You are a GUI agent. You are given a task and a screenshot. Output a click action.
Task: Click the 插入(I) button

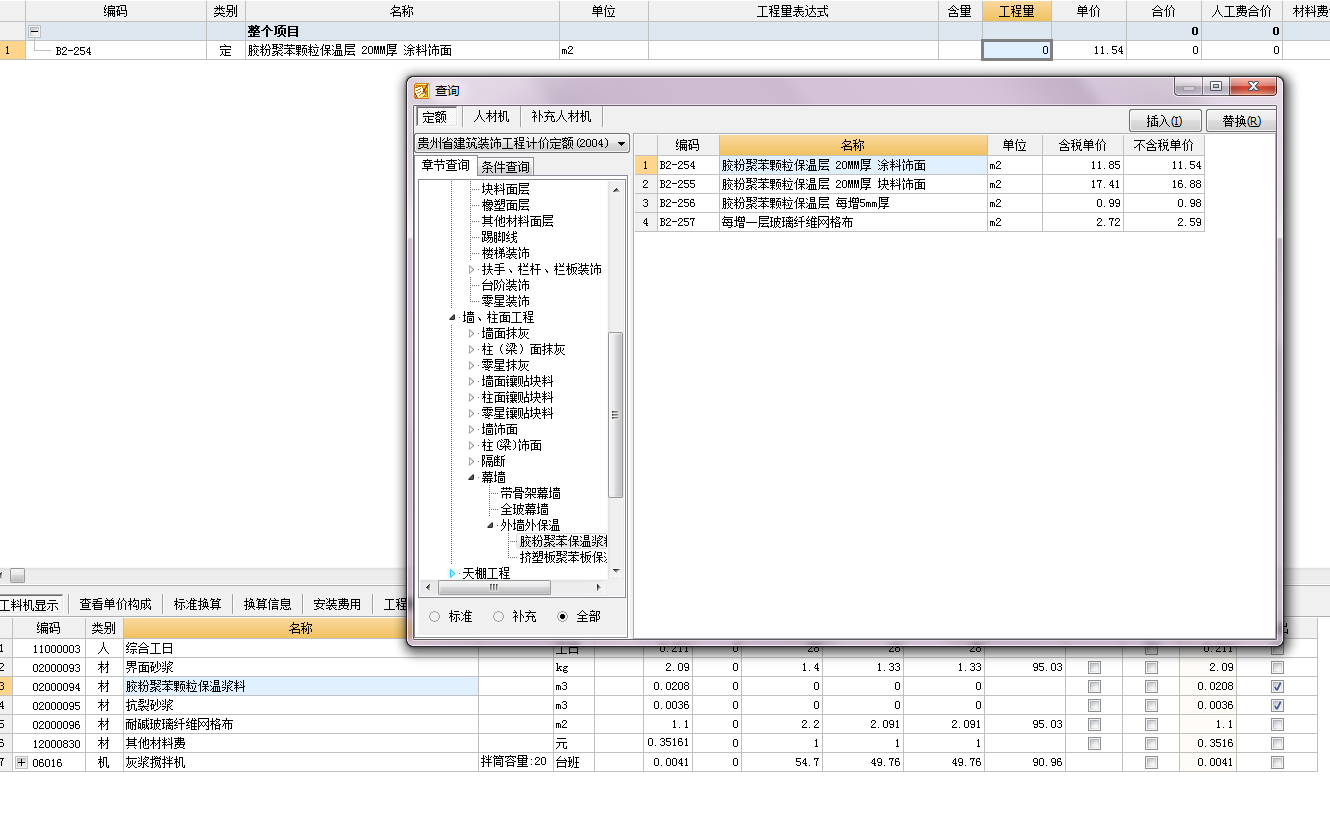[x=1164, y=121]
